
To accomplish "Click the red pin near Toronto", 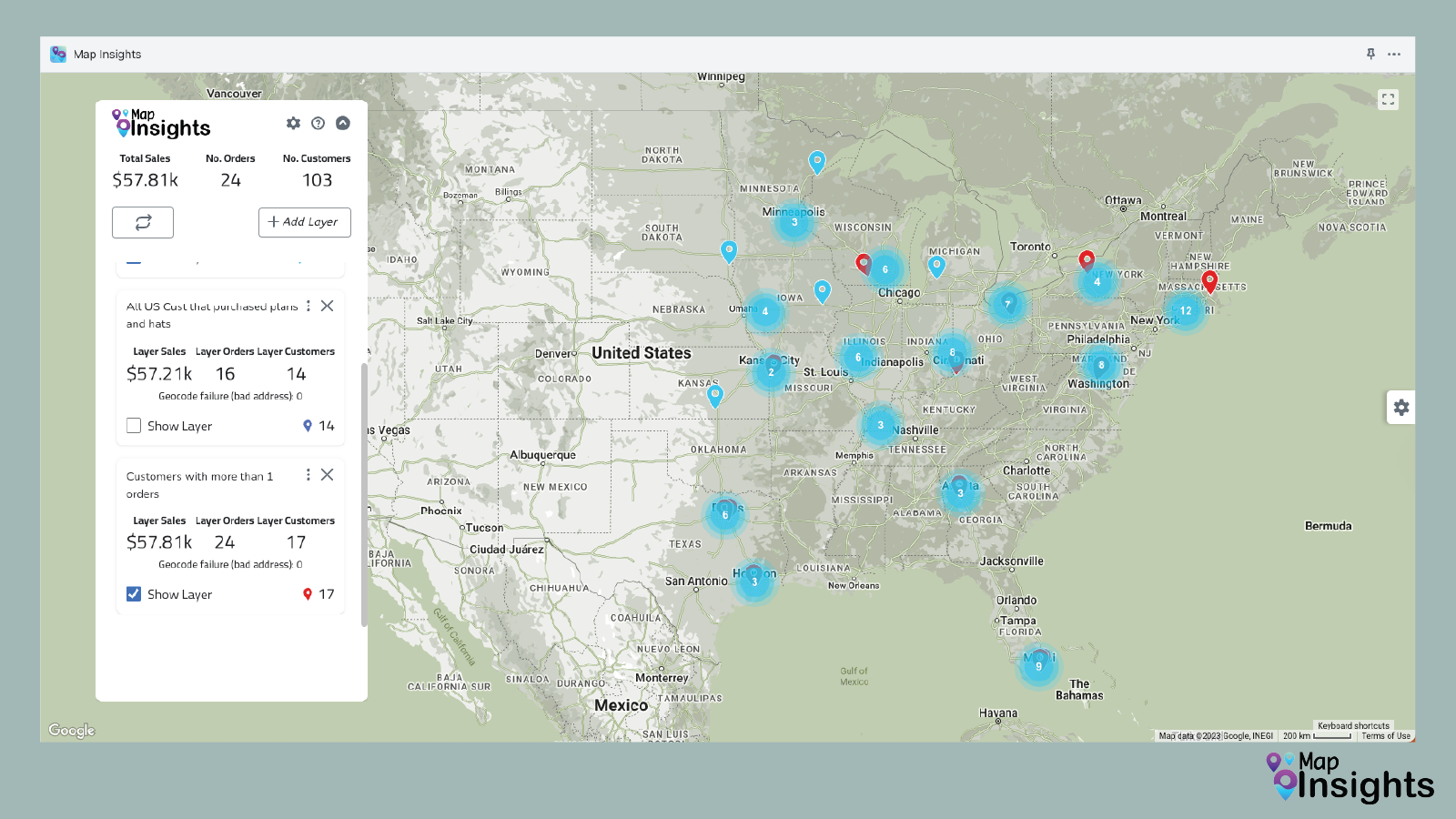I will pyautogui.click(x=1087, y=262).
